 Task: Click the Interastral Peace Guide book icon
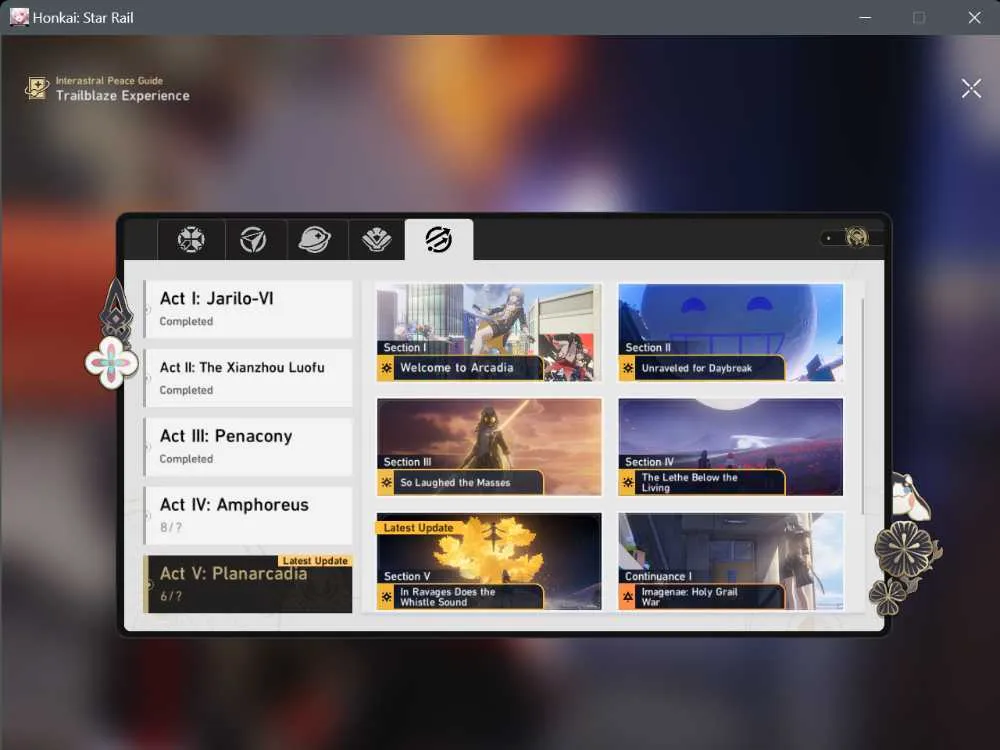pos(37,88)
